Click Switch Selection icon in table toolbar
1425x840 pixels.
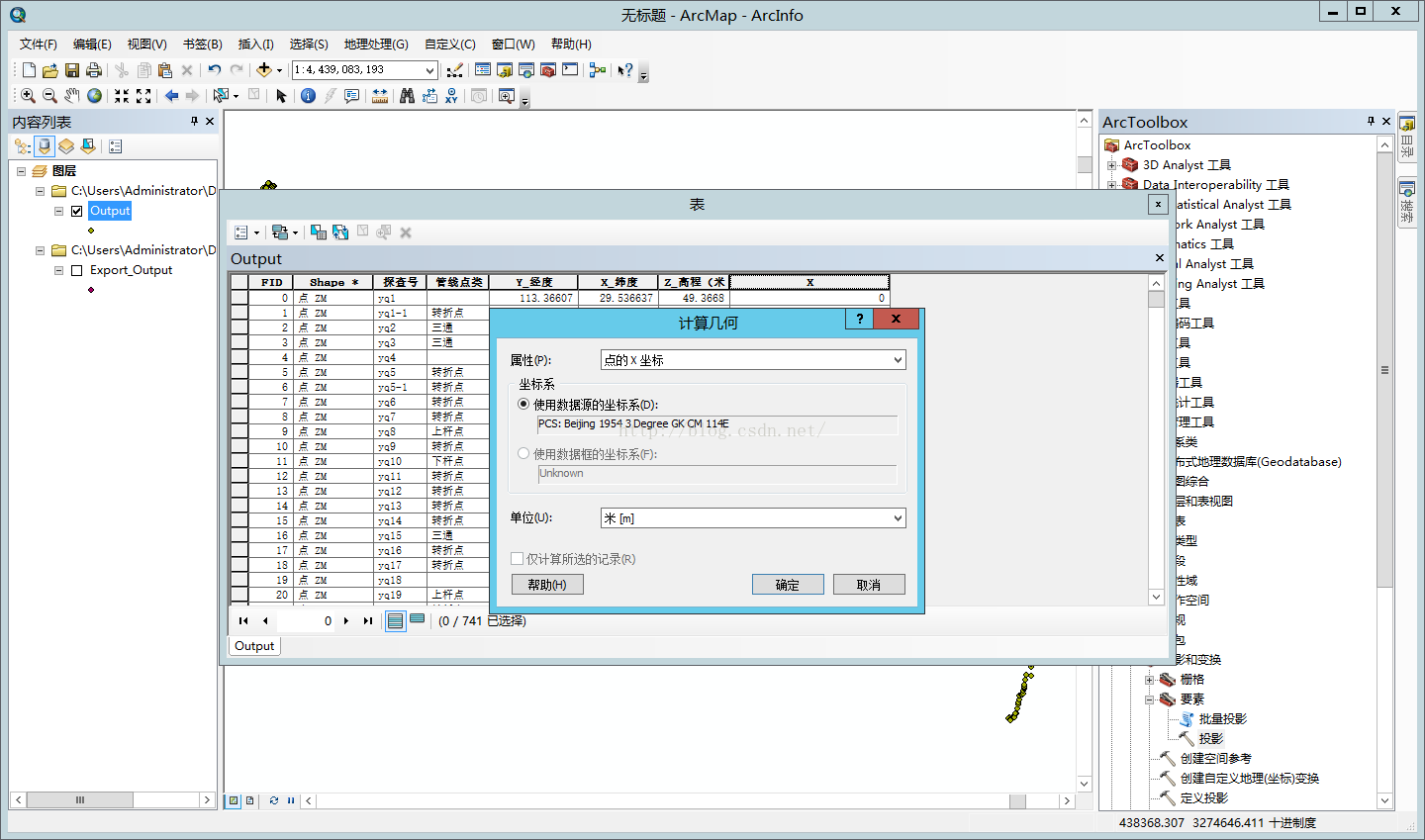[340, 233]
